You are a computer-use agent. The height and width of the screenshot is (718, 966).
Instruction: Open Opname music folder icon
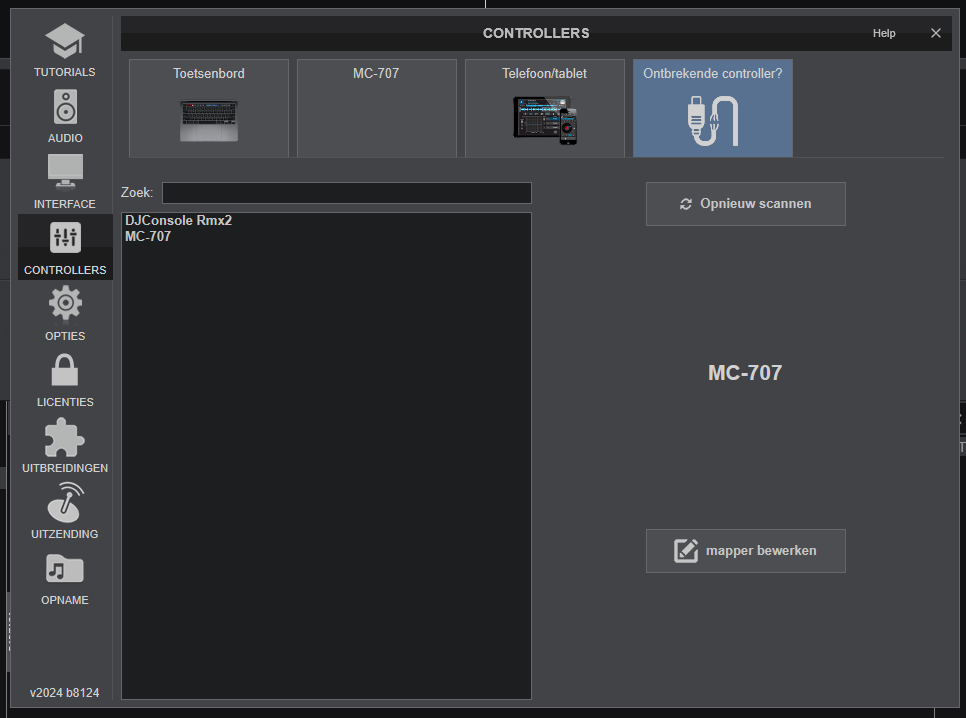65,568
